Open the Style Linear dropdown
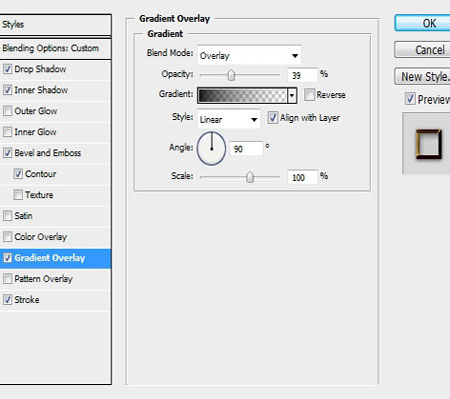The height and width of the screenshot is (399, 450). 229,119
